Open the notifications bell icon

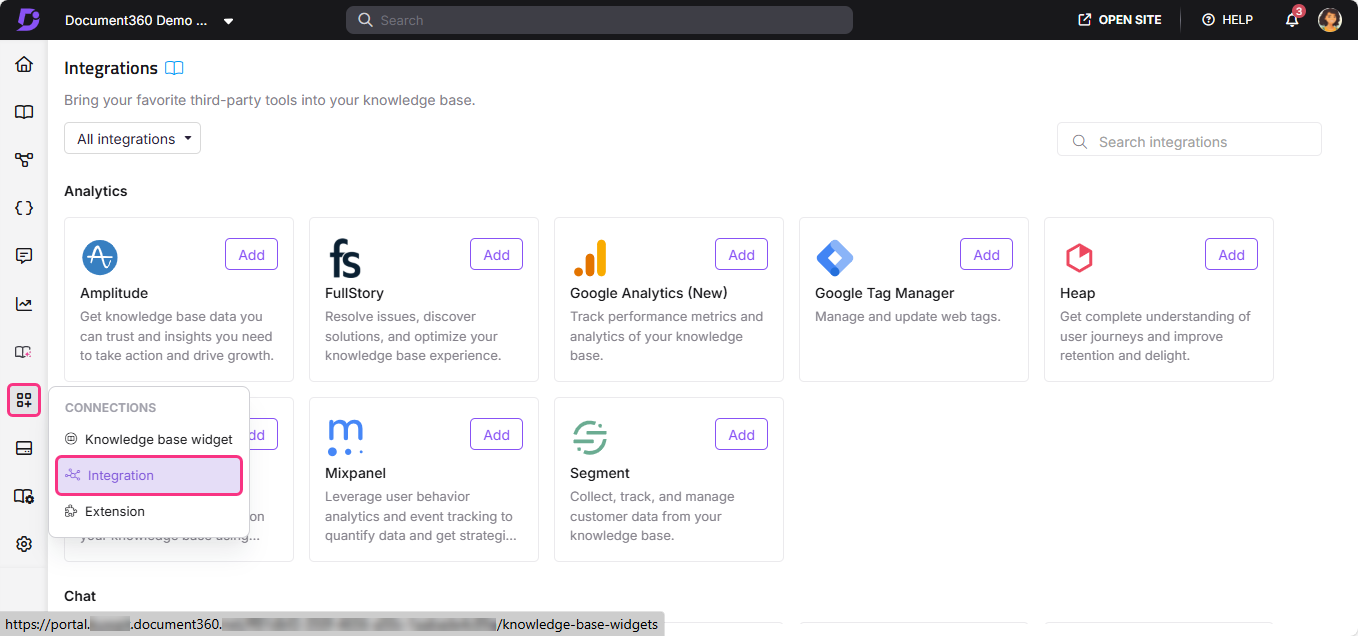(1291, 19)
